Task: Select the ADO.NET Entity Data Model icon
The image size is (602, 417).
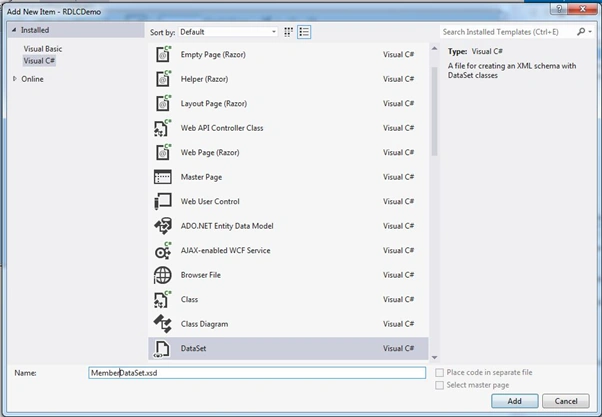Action: click(163, 226)
